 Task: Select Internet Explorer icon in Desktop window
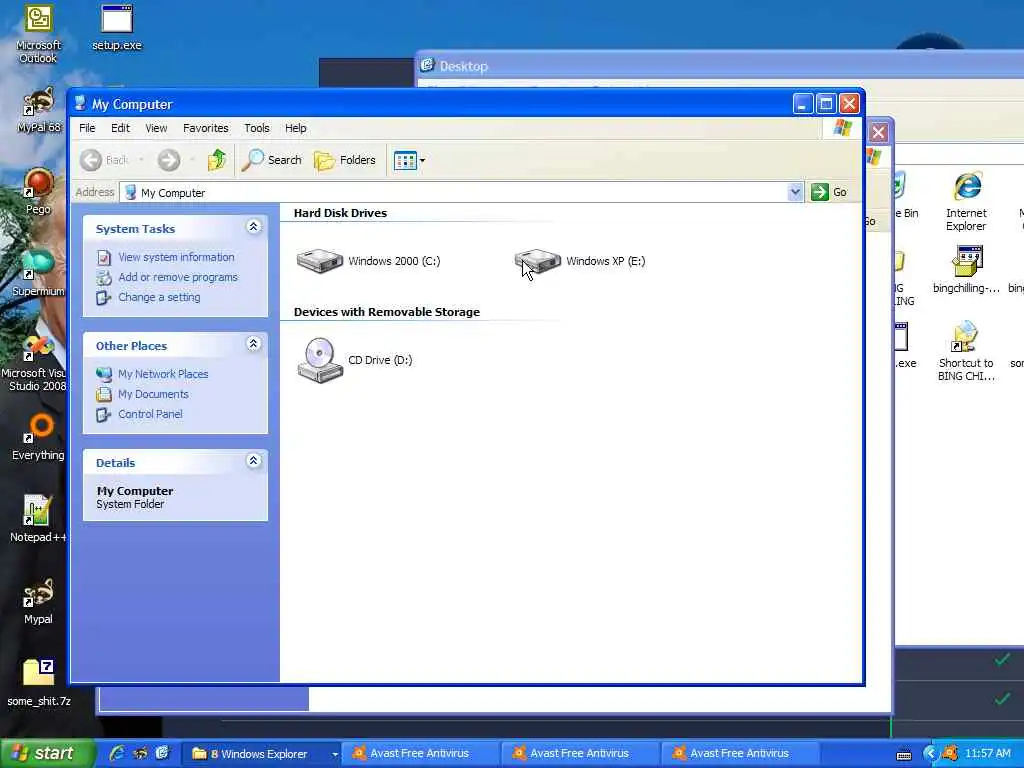(x=967, y=202)
